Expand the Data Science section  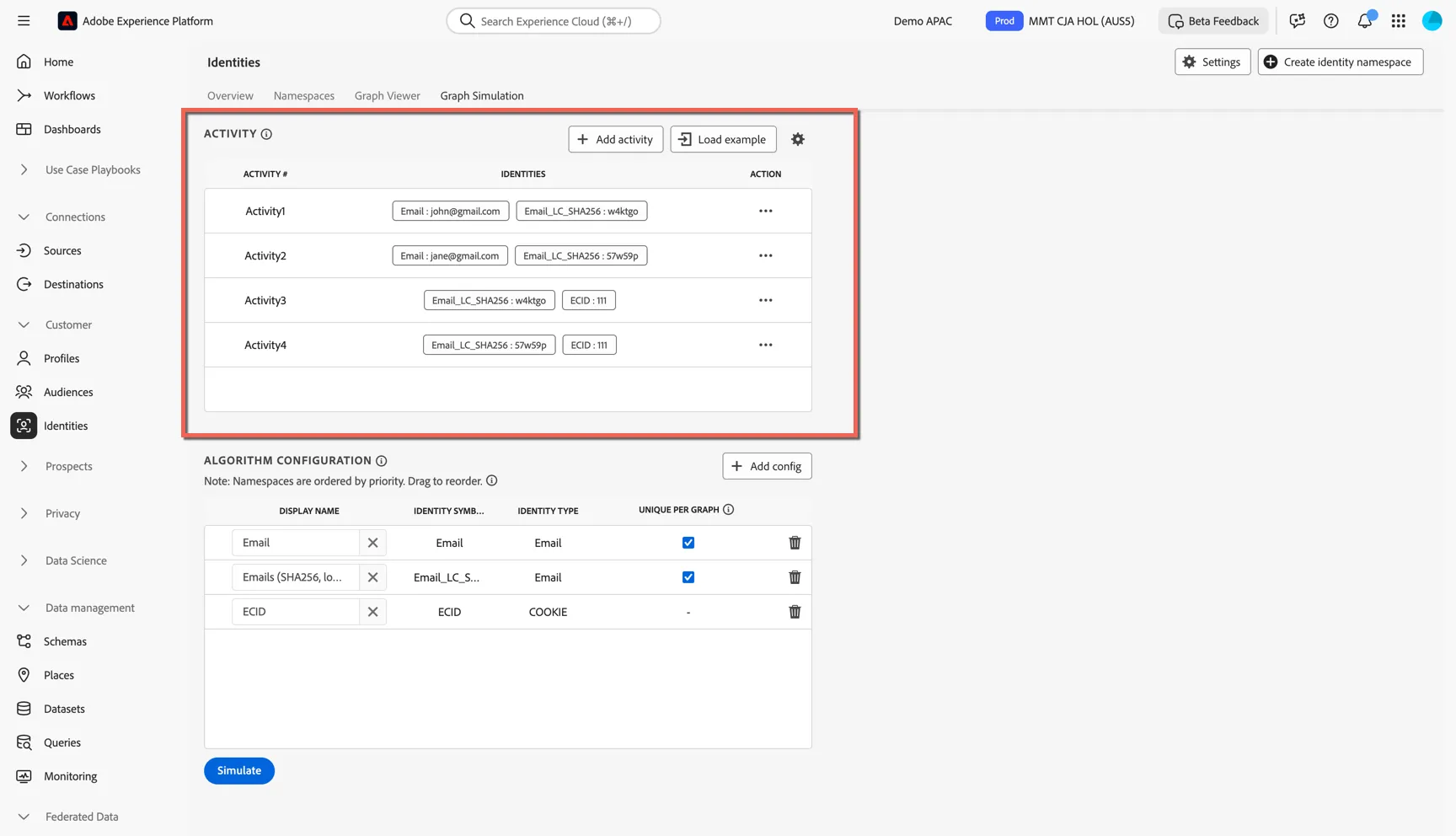(24, 560)
